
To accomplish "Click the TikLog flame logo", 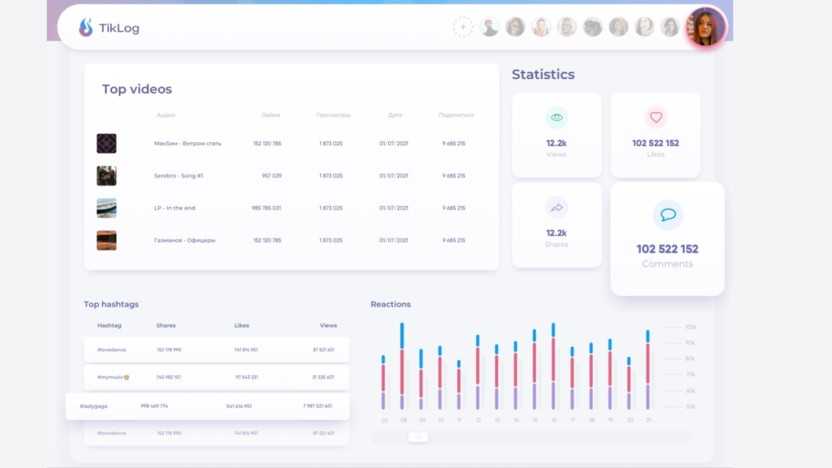I will [x=86, y=28].
